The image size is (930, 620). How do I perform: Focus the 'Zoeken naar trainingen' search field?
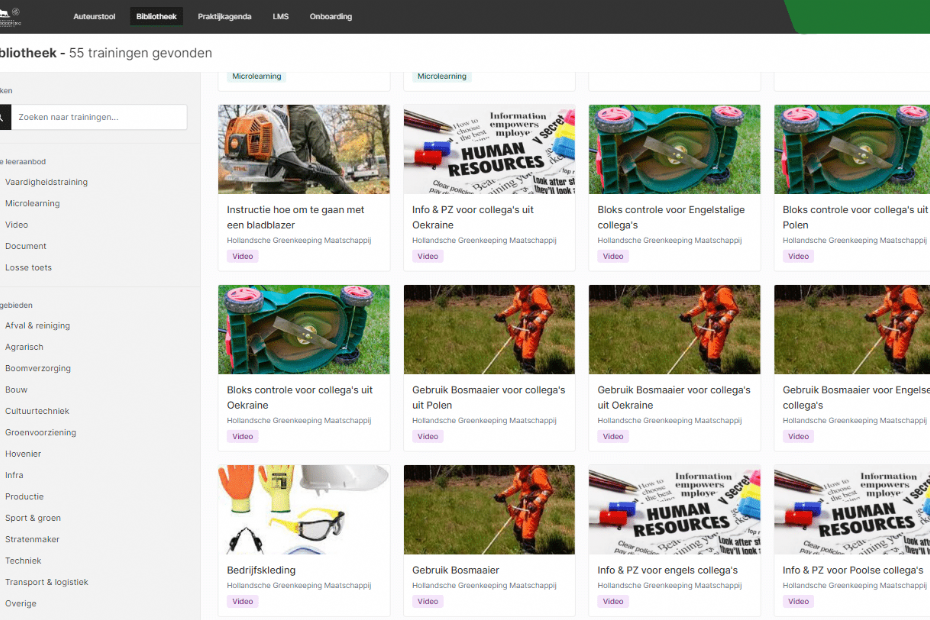(100, 117)
